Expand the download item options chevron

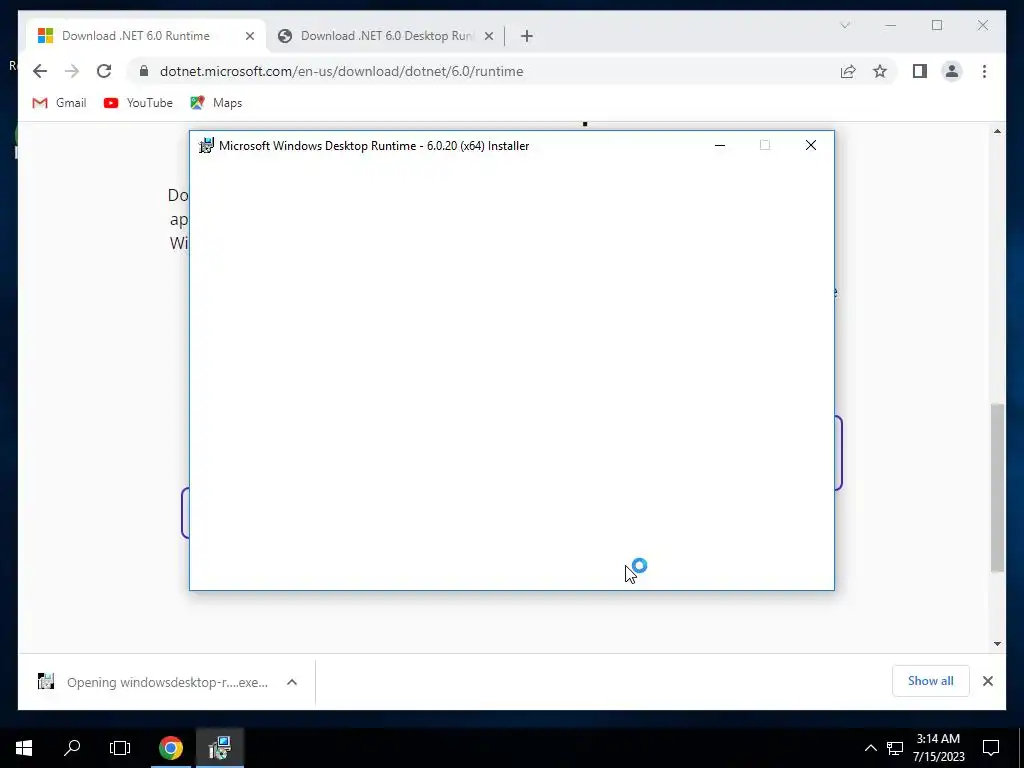(292, 682)
